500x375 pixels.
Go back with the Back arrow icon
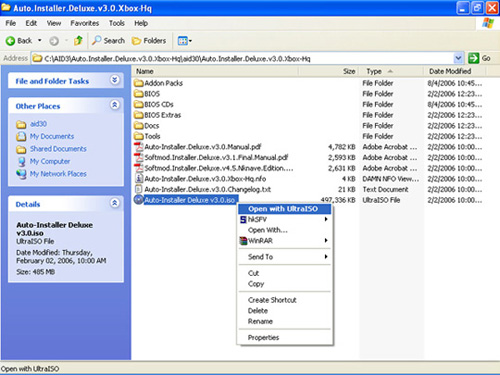pyautogui.click(x=10, y=41)
